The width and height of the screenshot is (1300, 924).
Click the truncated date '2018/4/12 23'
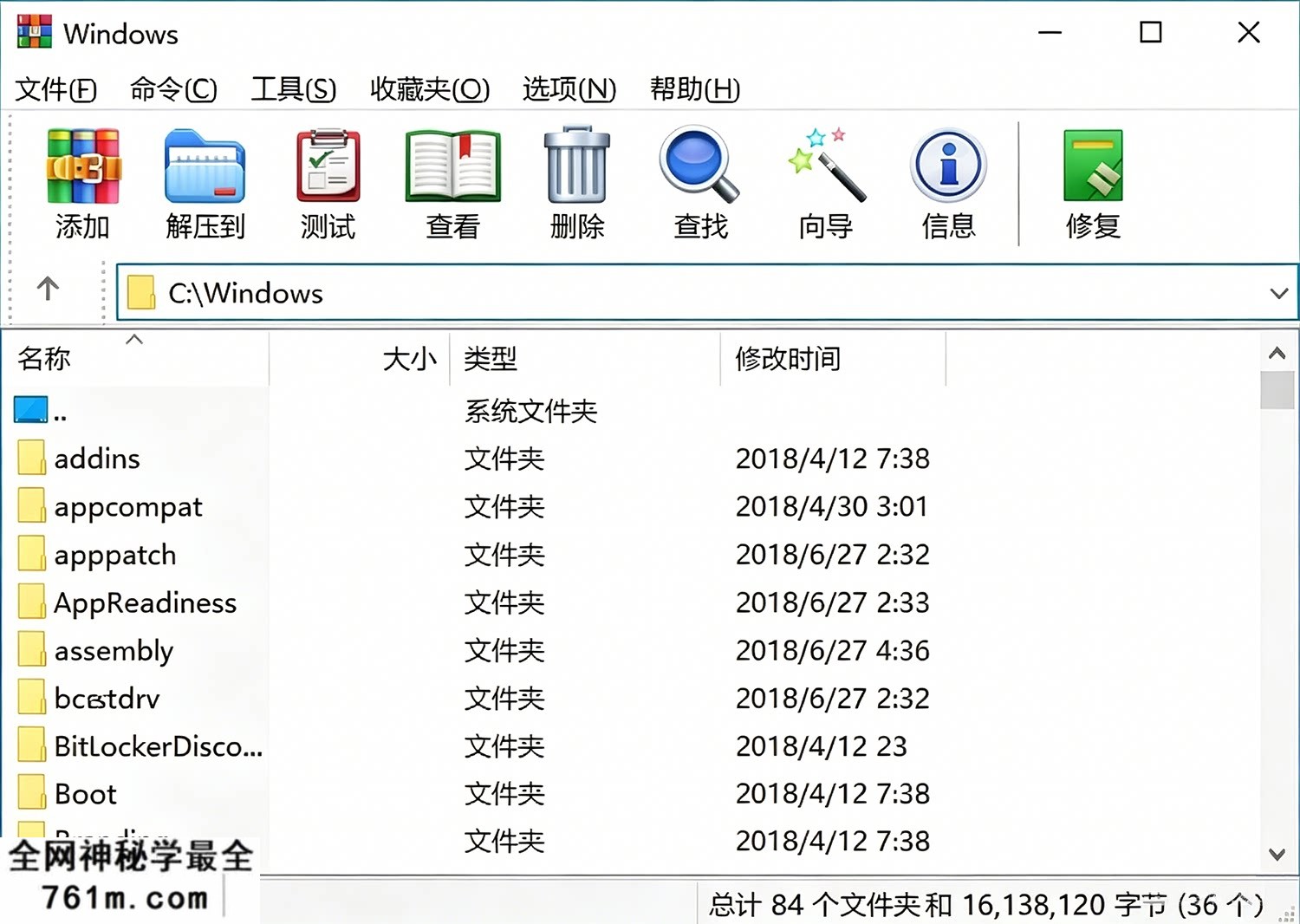click(822, 745)
